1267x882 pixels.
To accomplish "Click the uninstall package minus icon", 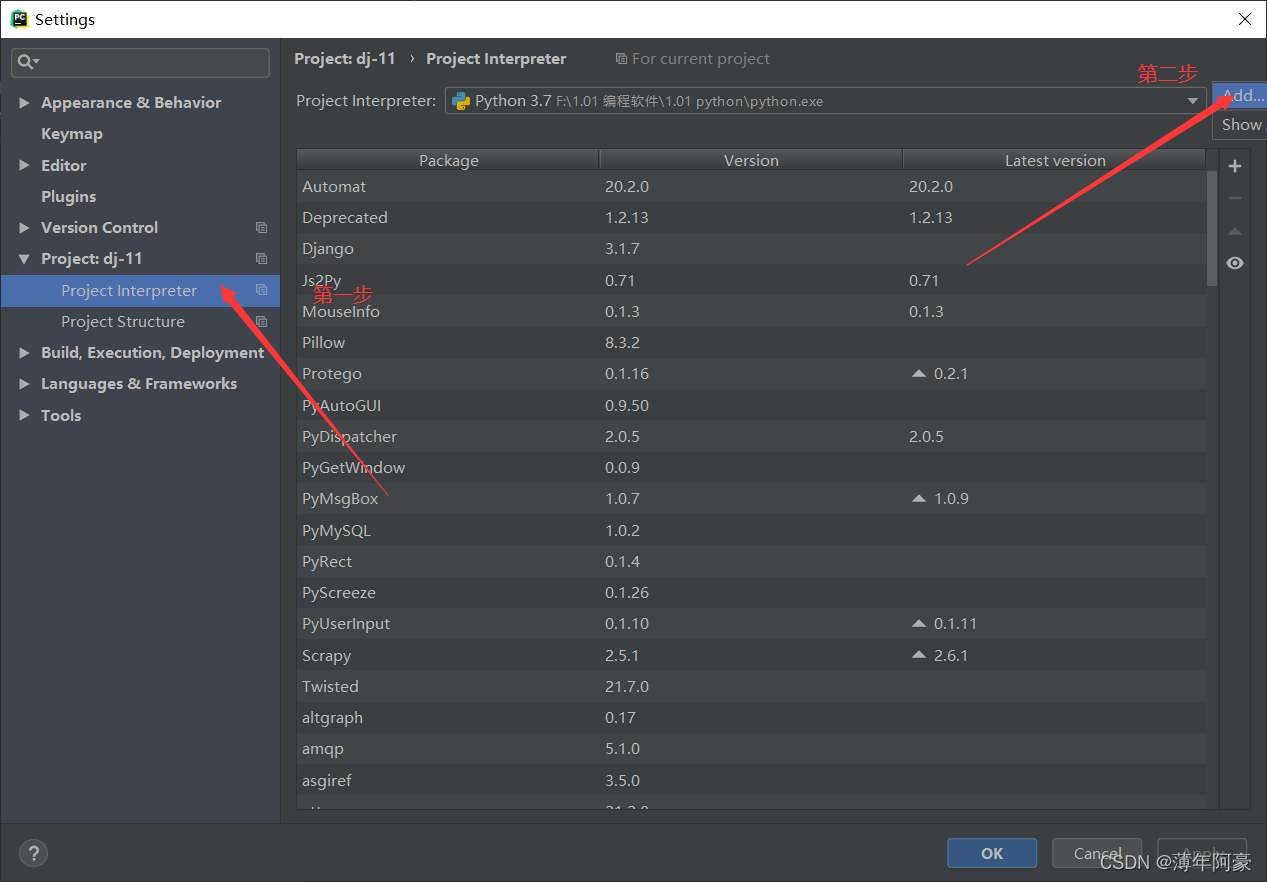I will [1235, 198].
